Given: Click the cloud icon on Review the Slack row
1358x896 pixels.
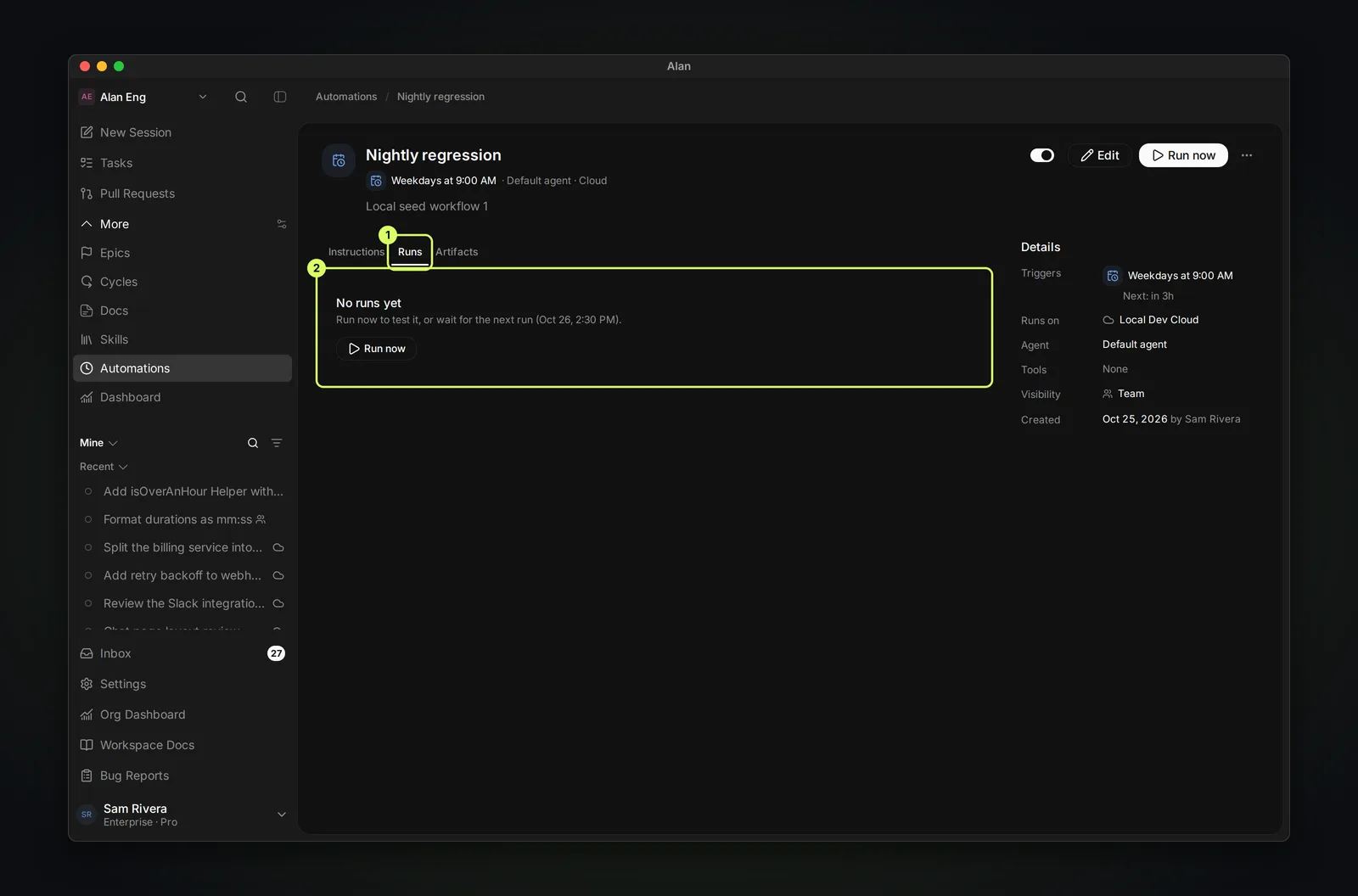Looking at the screenshot, I should (x=278, y=603).
